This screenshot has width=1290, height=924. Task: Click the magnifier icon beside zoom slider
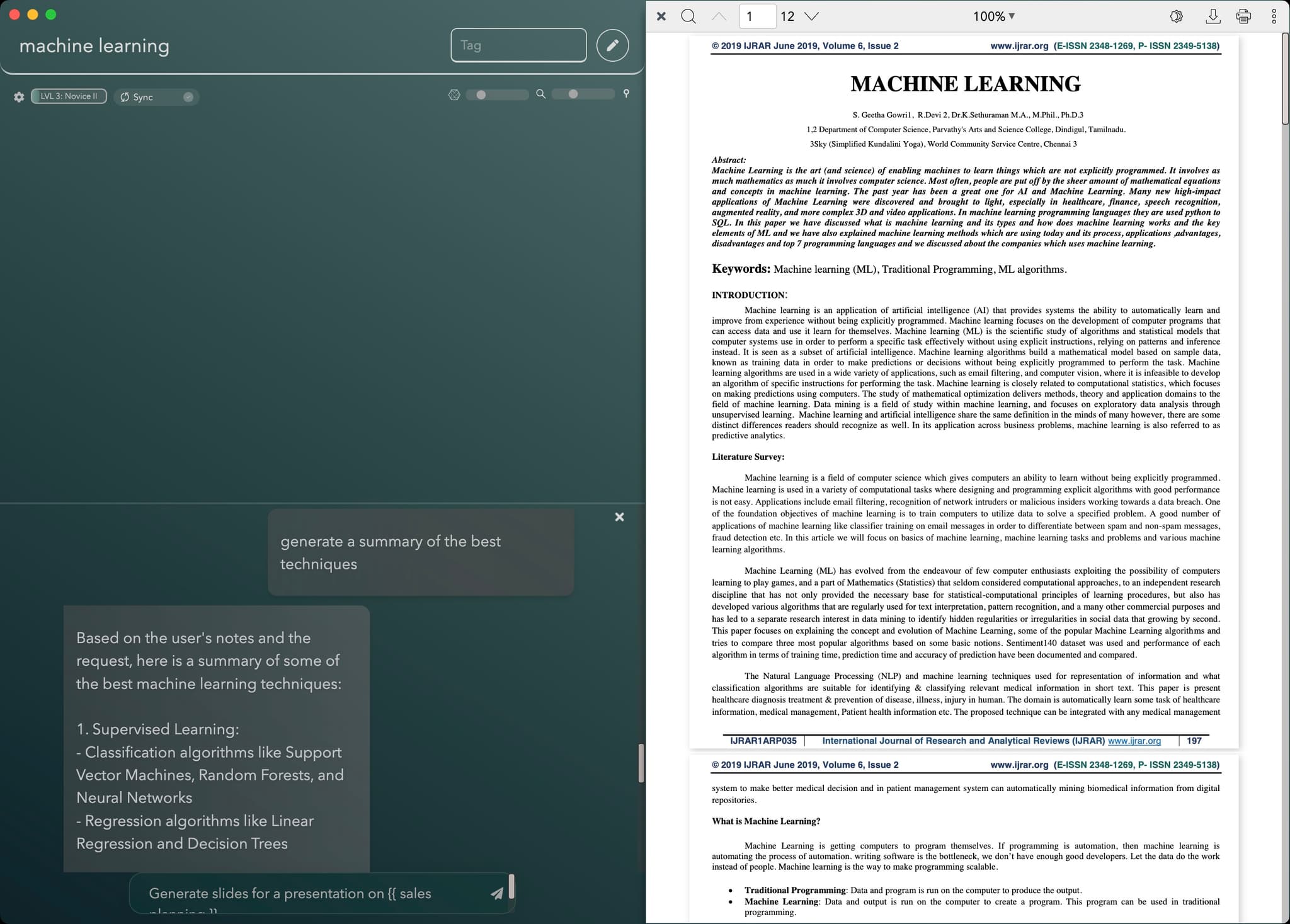(x=540, y=94)
